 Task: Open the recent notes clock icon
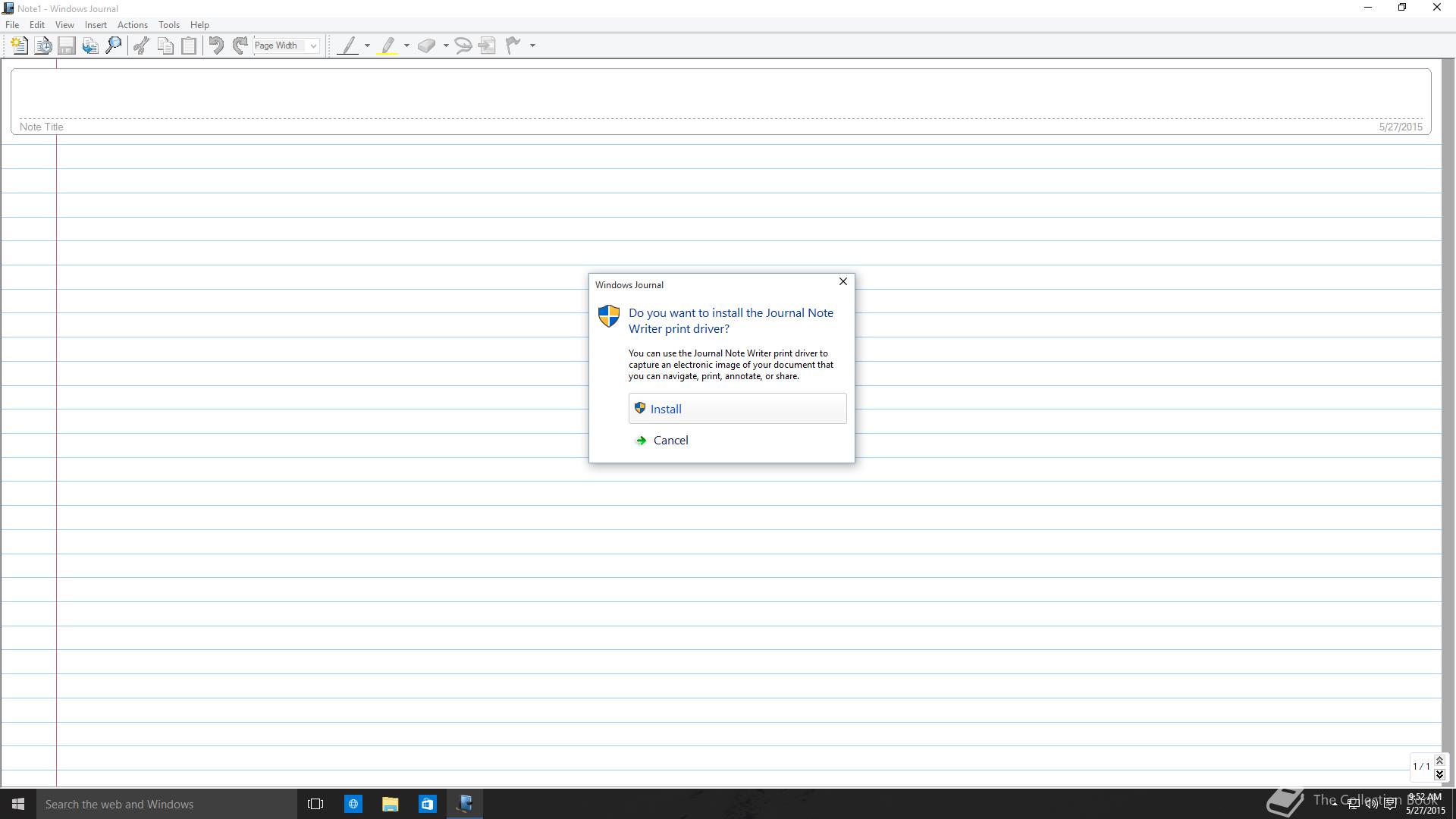[x=43, y=45]
